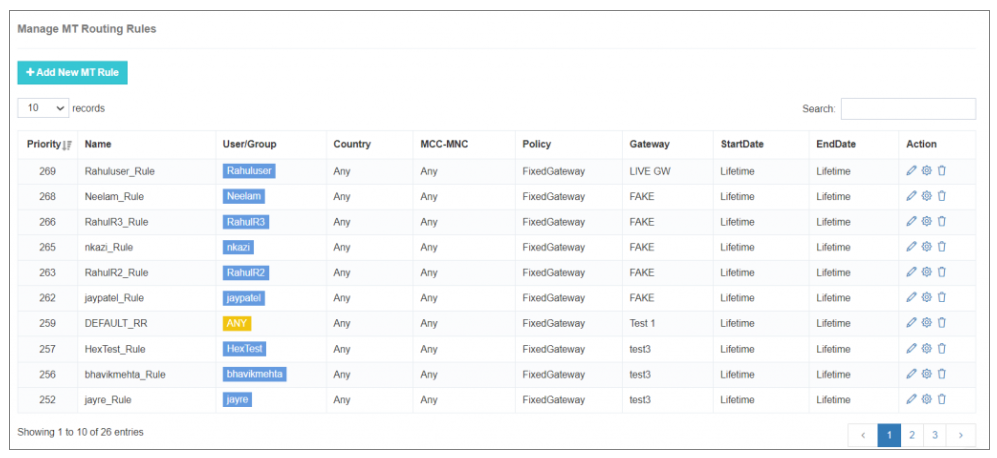The height and width of the screenshot is (458, 997).
Task: Delete Rahuluser_Rule with trash icon
Action: tap(942, 170)
